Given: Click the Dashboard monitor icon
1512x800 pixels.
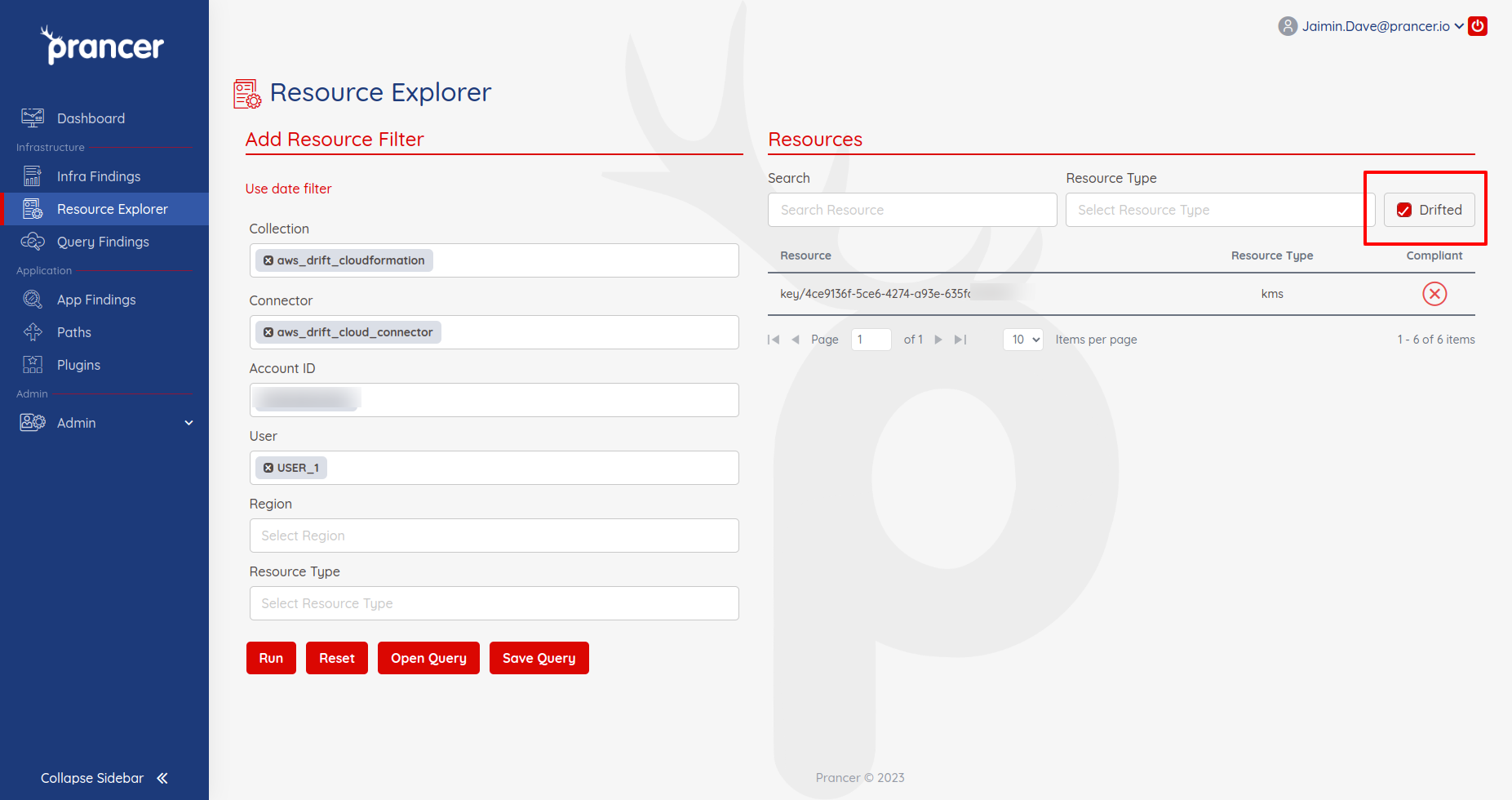Looking at the screenshot, I should coord(33,118).
